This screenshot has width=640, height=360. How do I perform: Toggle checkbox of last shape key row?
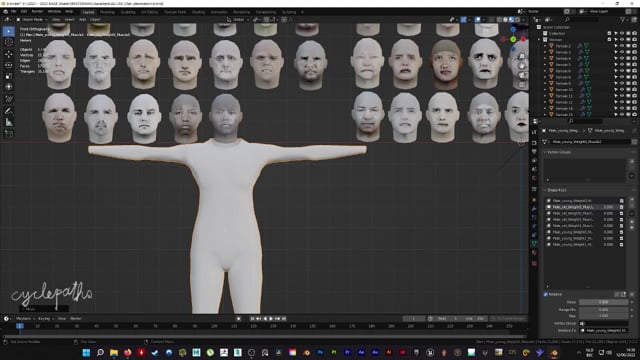tap(622, 245)
